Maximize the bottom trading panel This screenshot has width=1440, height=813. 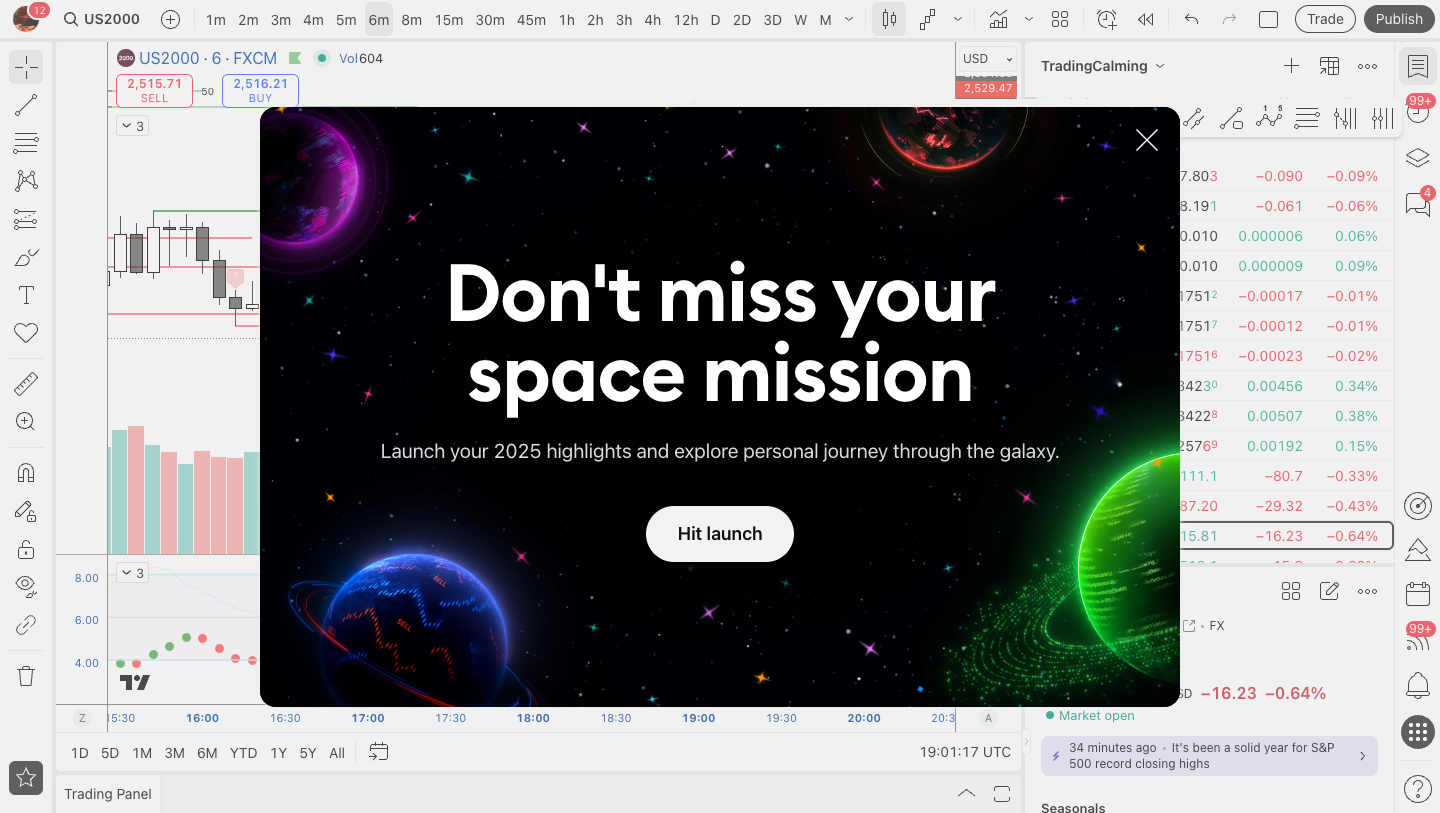pyautogui.click(x=1002, y=794)
